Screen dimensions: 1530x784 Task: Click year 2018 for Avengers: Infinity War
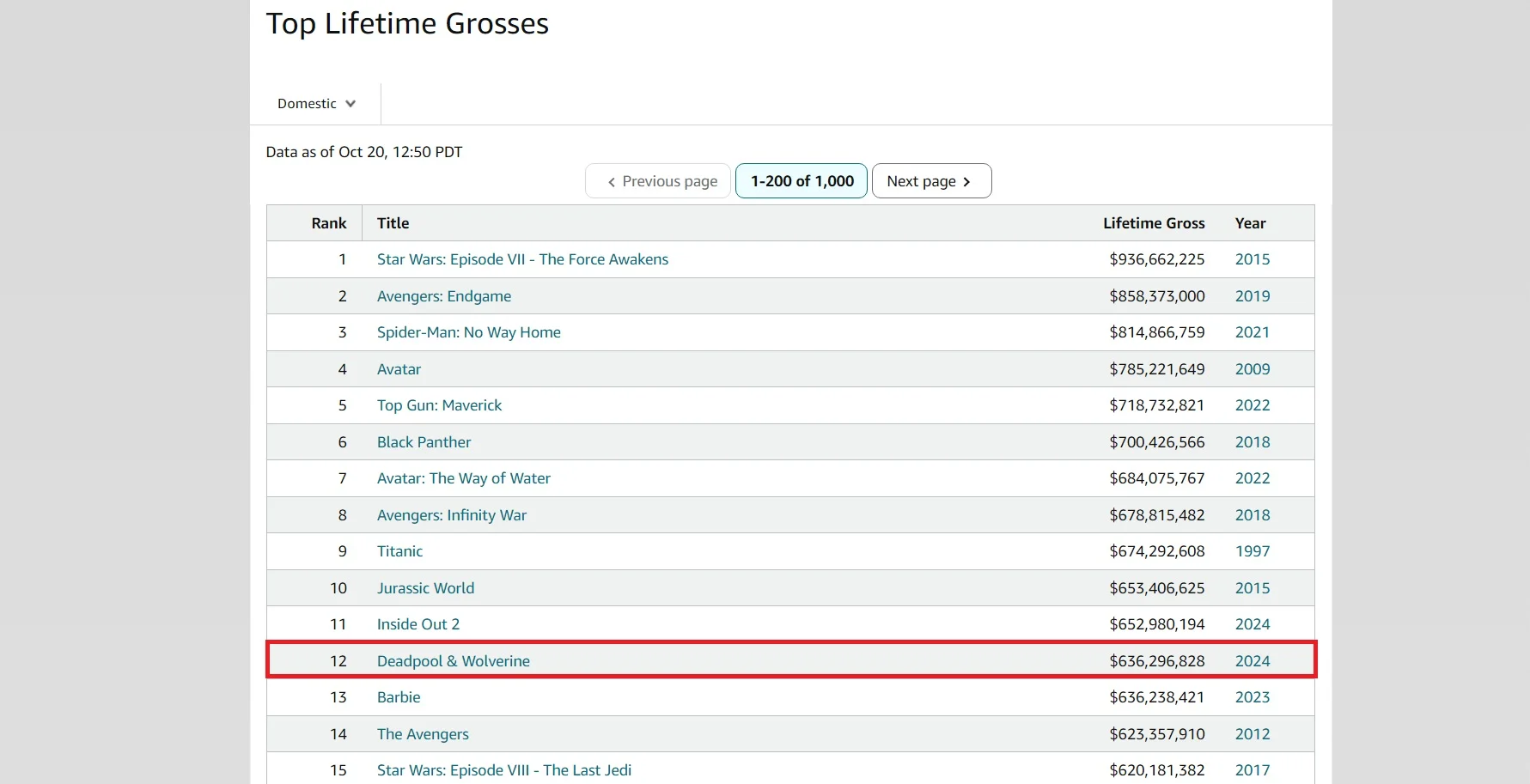(x=1253, y=515)
